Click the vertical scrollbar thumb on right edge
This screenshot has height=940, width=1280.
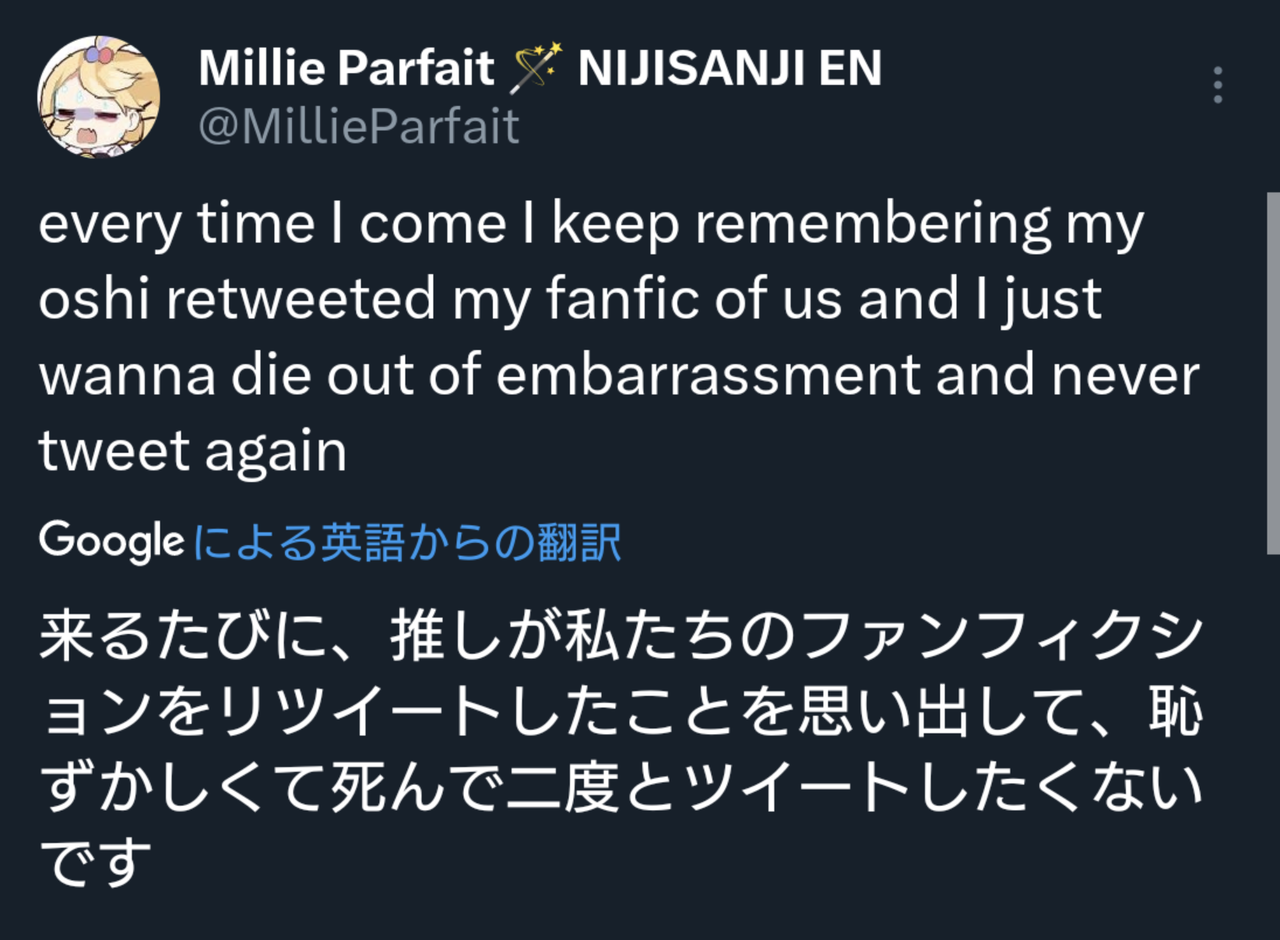[1272, 370]
